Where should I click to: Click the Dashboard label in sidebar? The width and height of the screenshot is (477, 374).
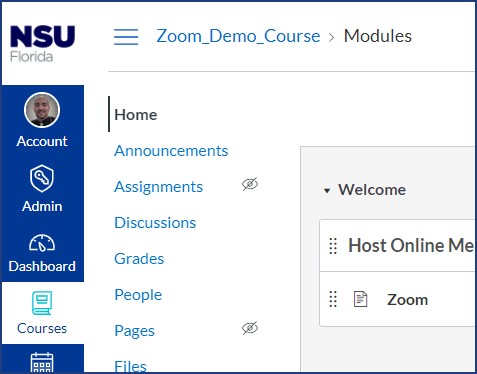(x=42, y=266)
